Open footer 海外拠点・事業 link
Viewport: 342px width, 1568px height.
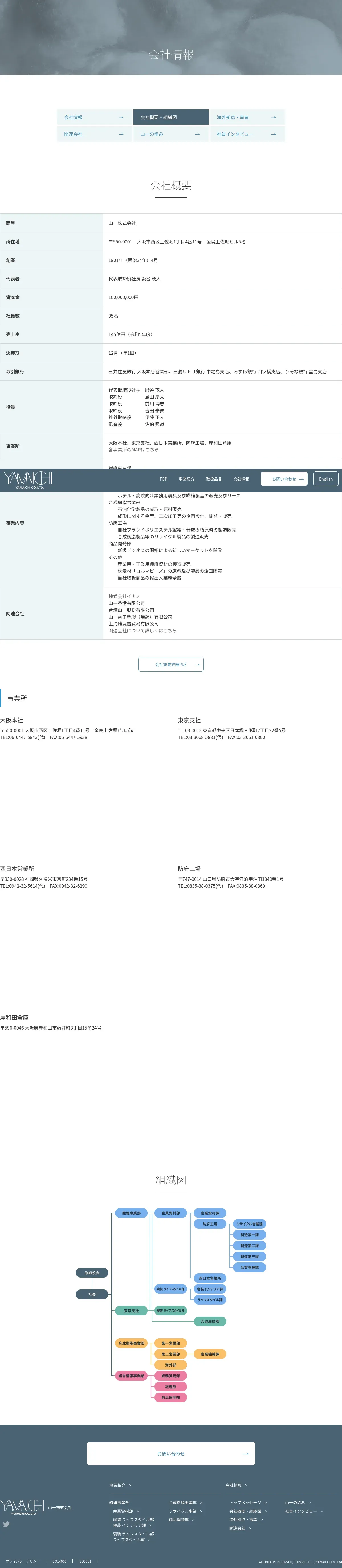[x=246, y=1519]
